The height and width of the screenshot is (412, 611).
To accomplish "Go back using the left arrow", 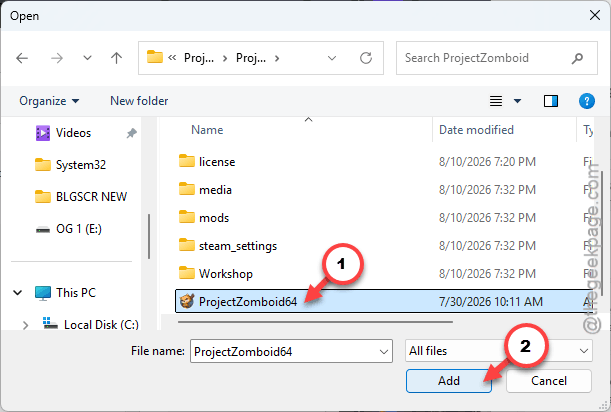I will tap(22, 58).
